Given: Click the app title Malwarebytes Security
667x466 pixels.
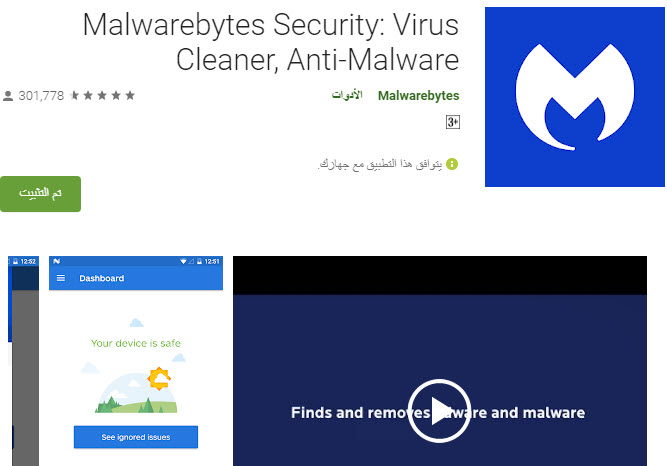Looking at the screenshot, I should (x=271, y=42).
